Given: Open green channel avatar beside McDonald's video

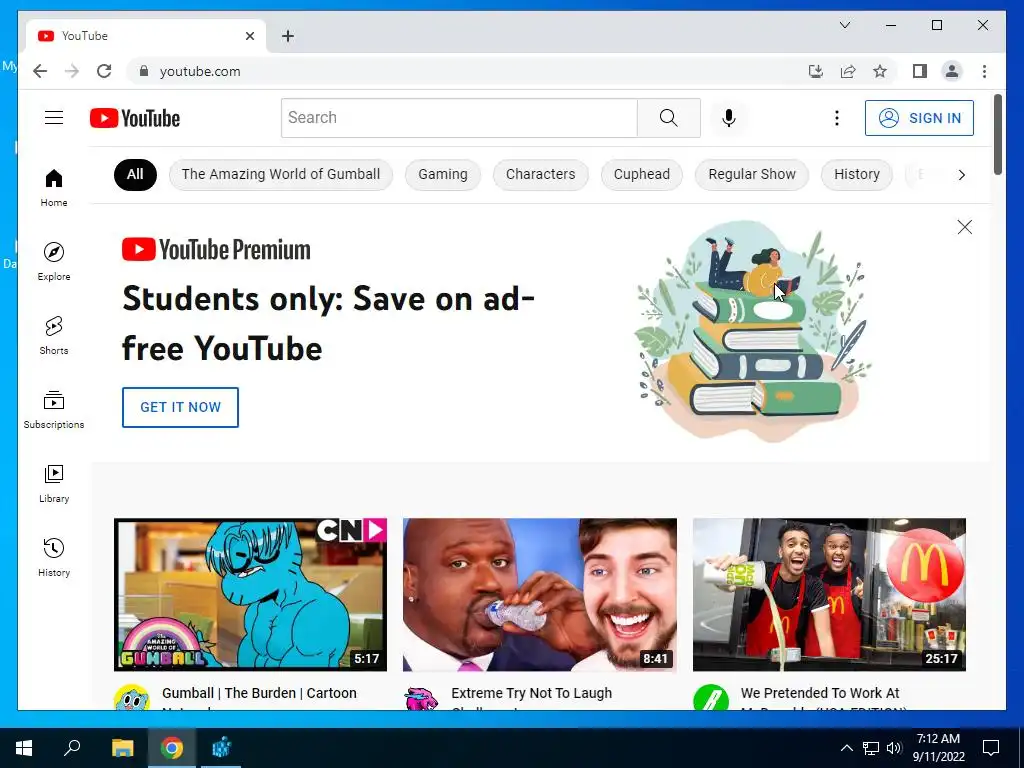Looking at the screenshot, I should 711,697.
